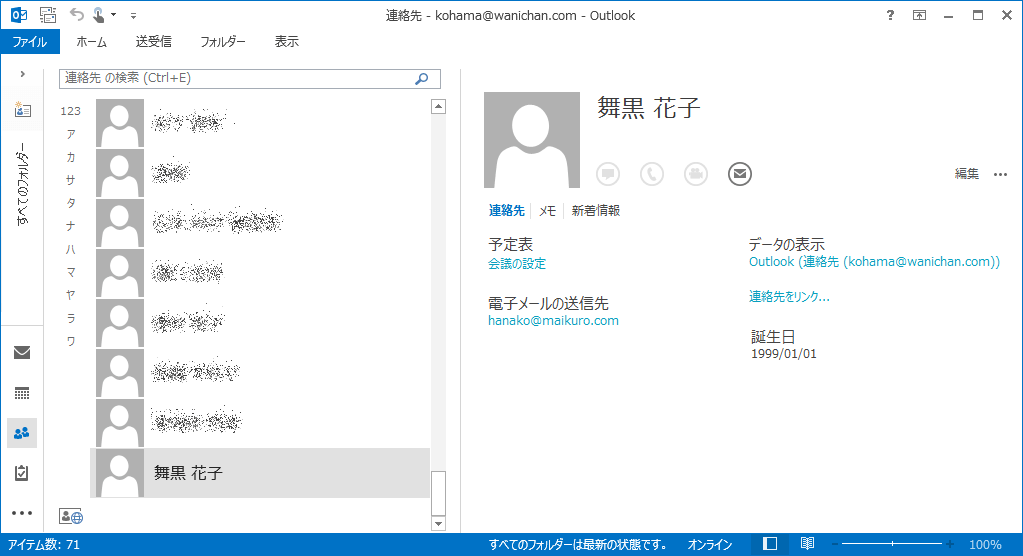The image size is (1023, 556).
Task: Click the zoom in plus button
Action: (950, 544)
